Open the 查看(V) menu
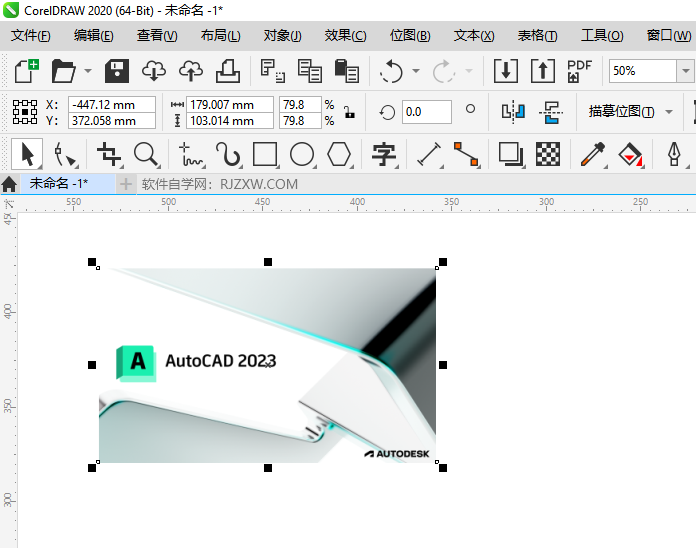The height and width of the screenshot is (548, 696). pos(157,35)
